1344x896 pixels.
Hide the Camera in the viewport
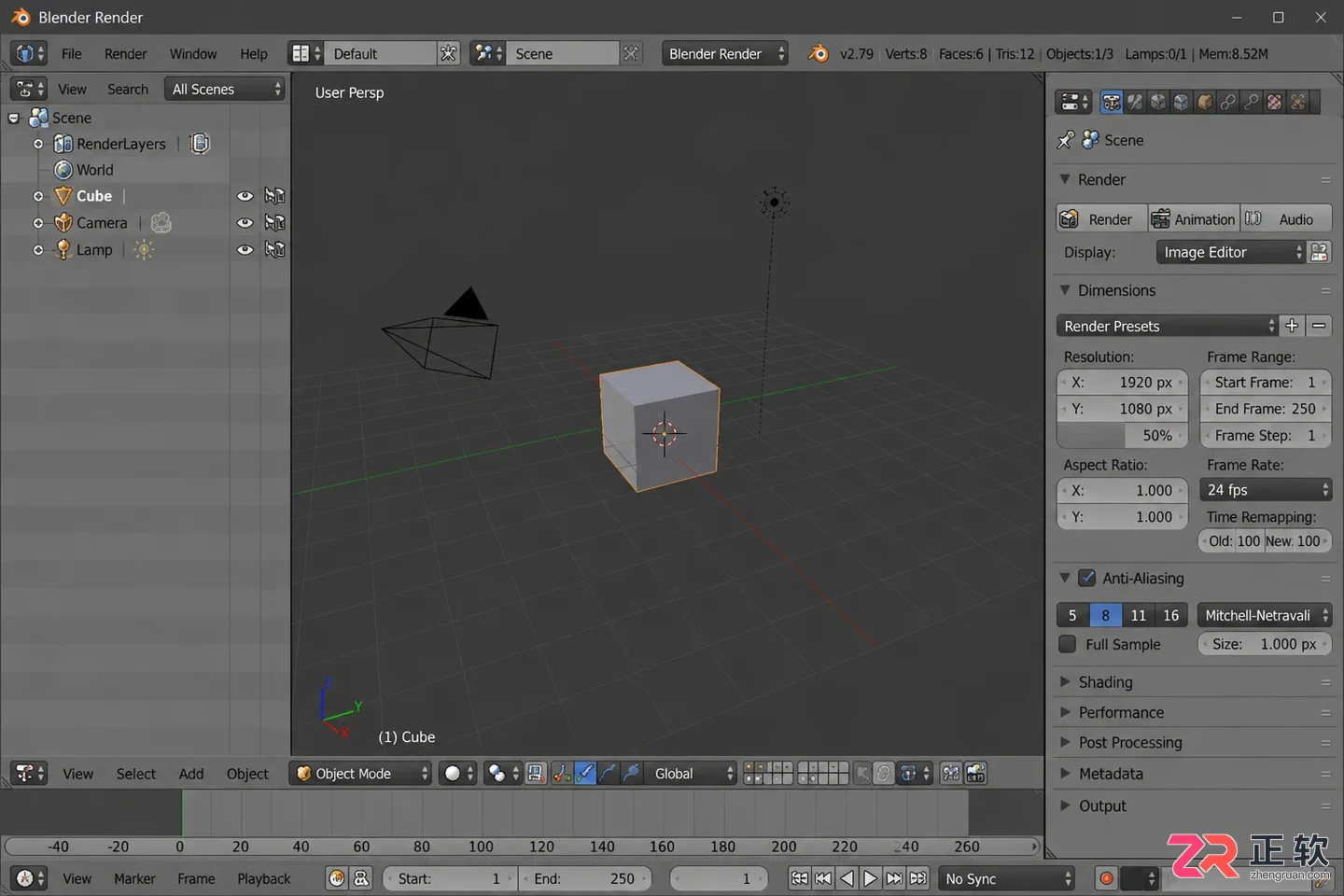coord(245,223)
